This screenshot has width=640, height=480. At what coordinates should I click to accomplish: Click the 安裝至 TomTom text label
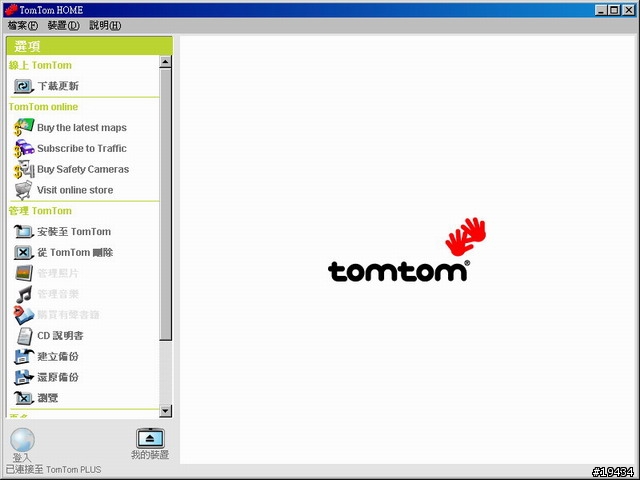[x=74, y=232]
